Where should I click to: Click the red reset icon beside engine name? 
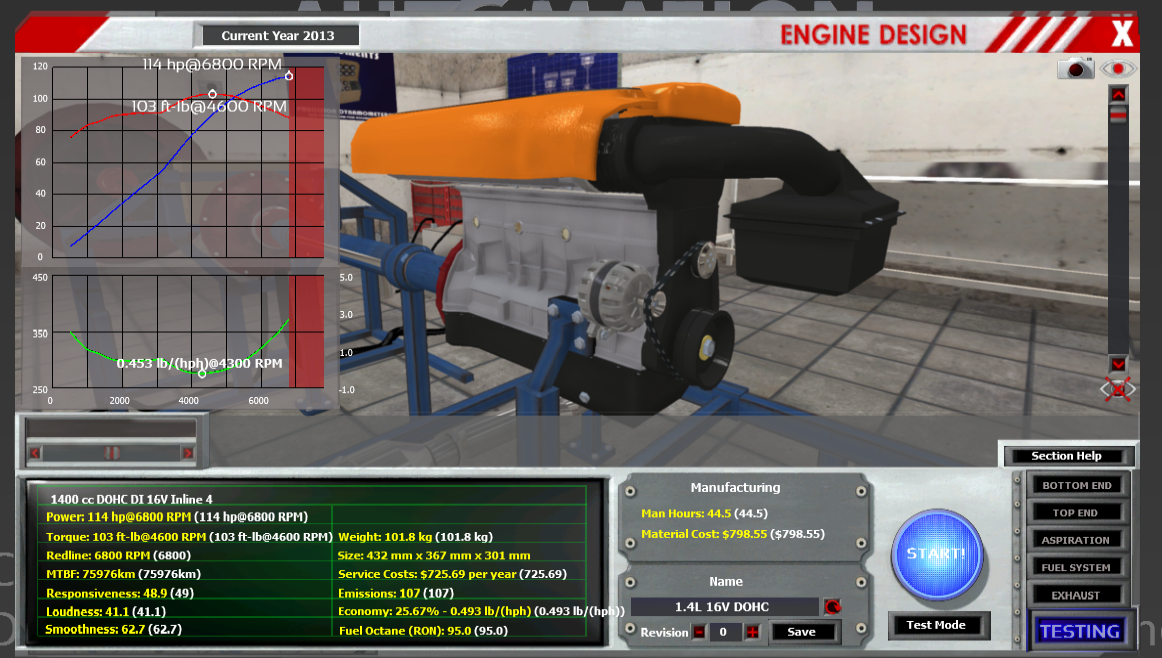click(832, 607)
